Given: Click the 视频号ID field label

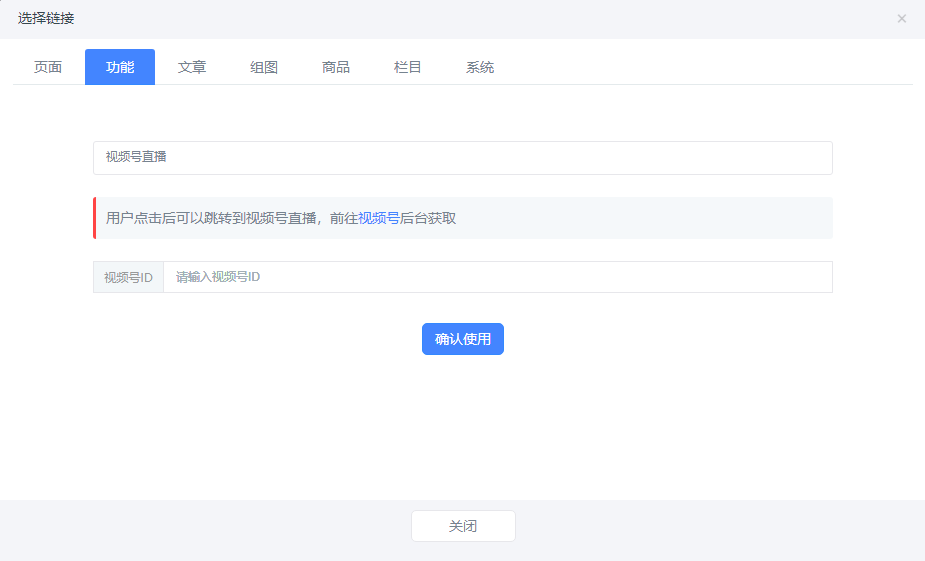Looking at the screenshot, I should pyautogui.click(x=128, y=277).
